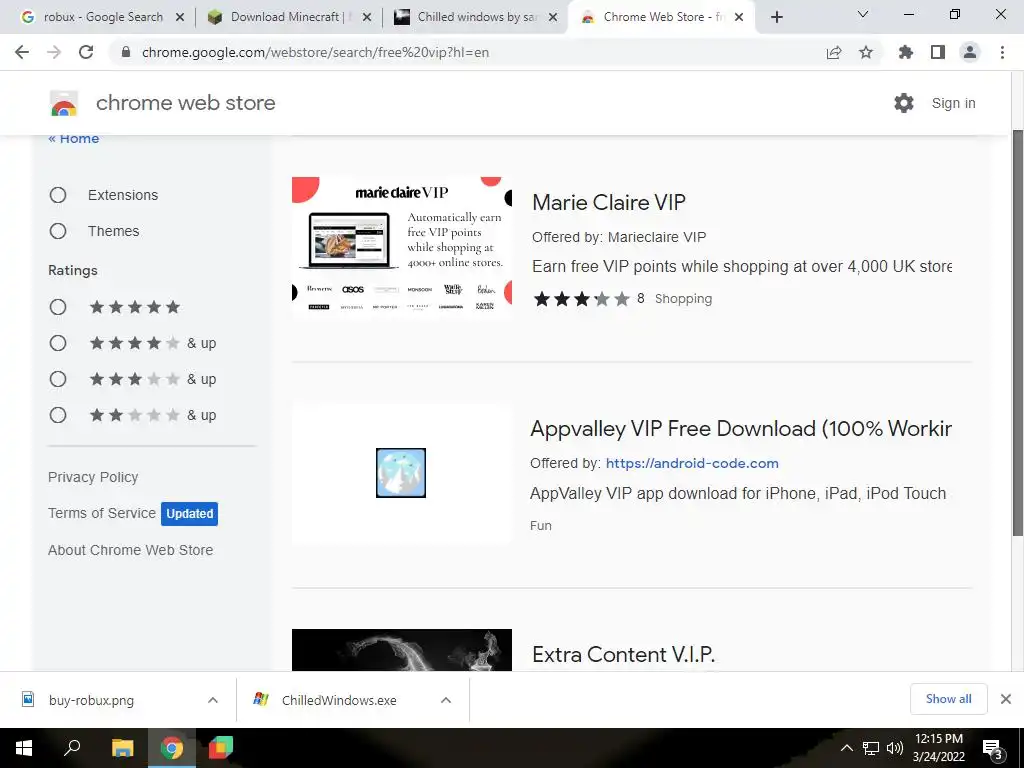Open File Explorer from the taskbar
Viewport: 1024px width, 768px height.
pyautogui.click(x=122, y=748)
